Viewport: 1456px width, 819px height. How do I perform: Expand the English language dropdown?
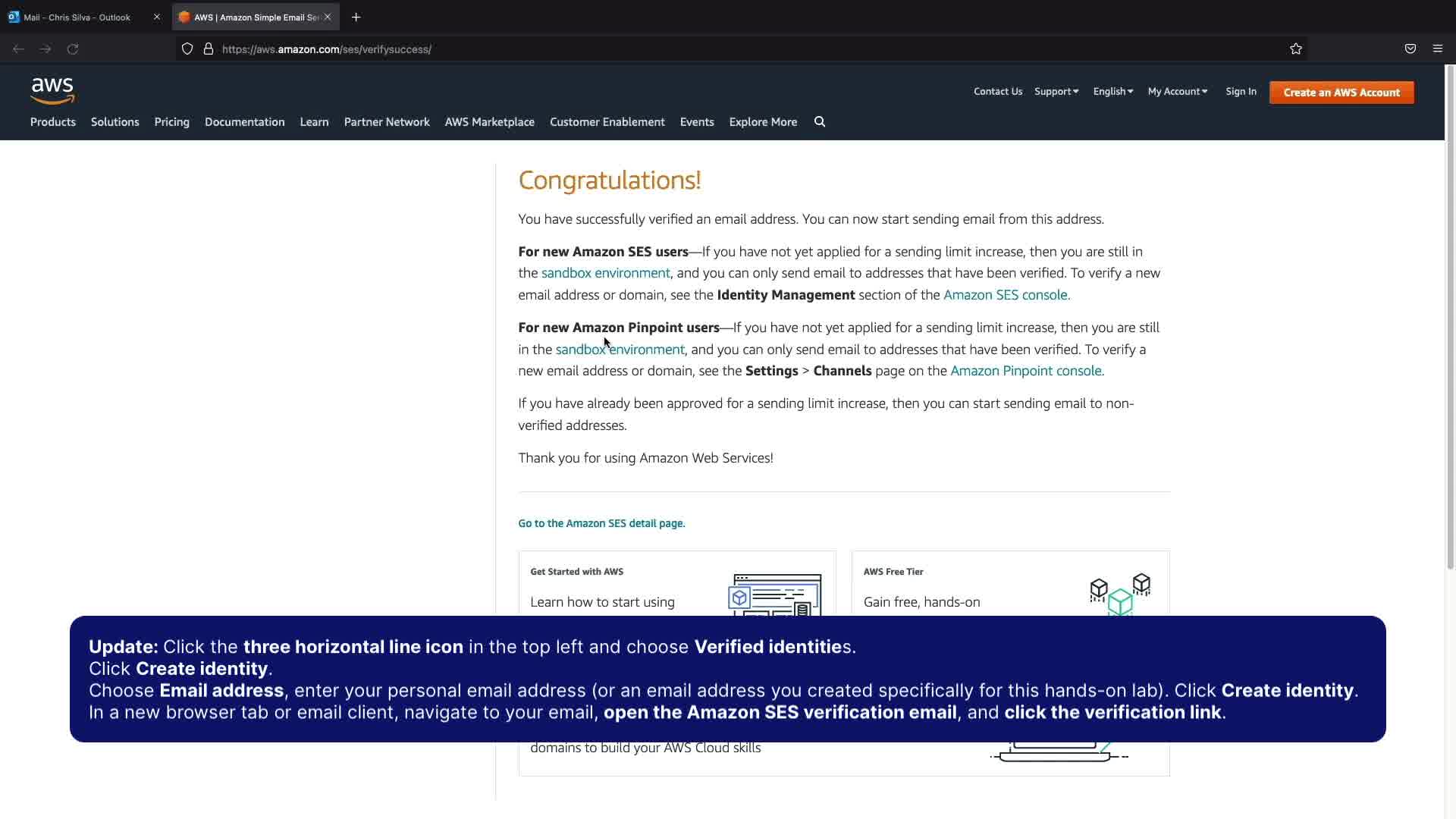click(1112, 92)
